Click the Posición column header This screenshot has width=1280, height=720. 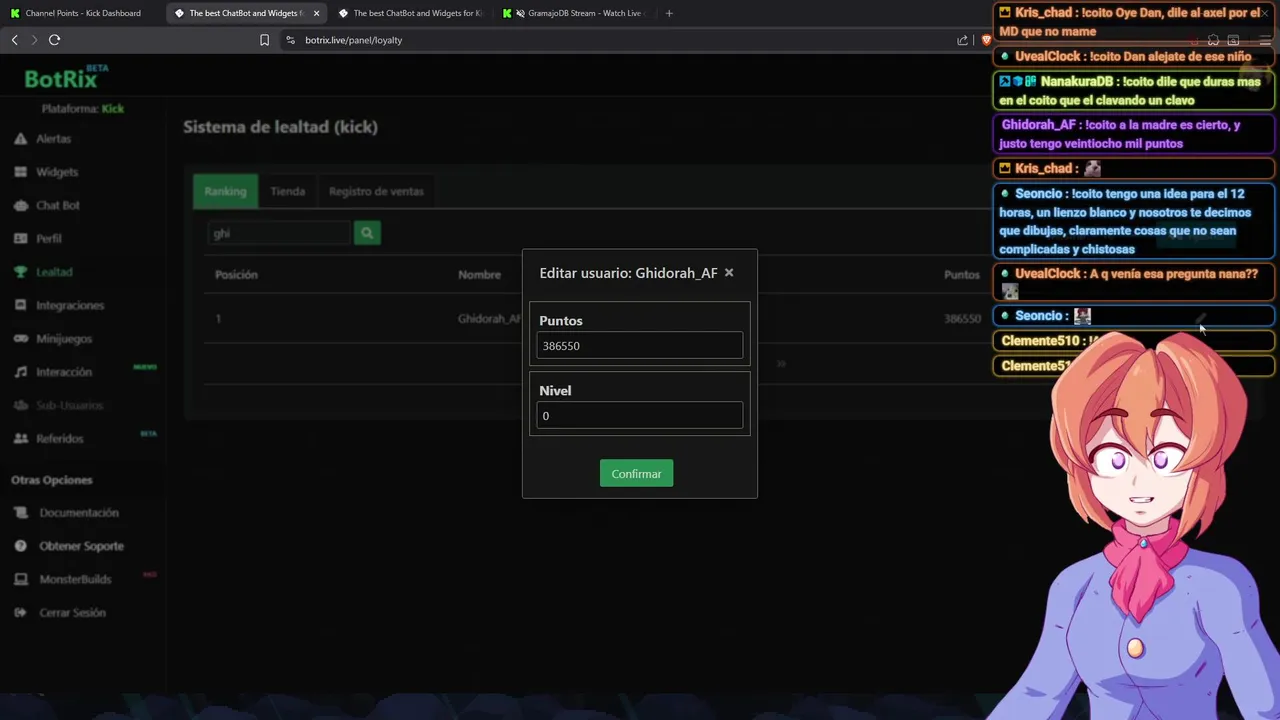(x=236, y=274)
